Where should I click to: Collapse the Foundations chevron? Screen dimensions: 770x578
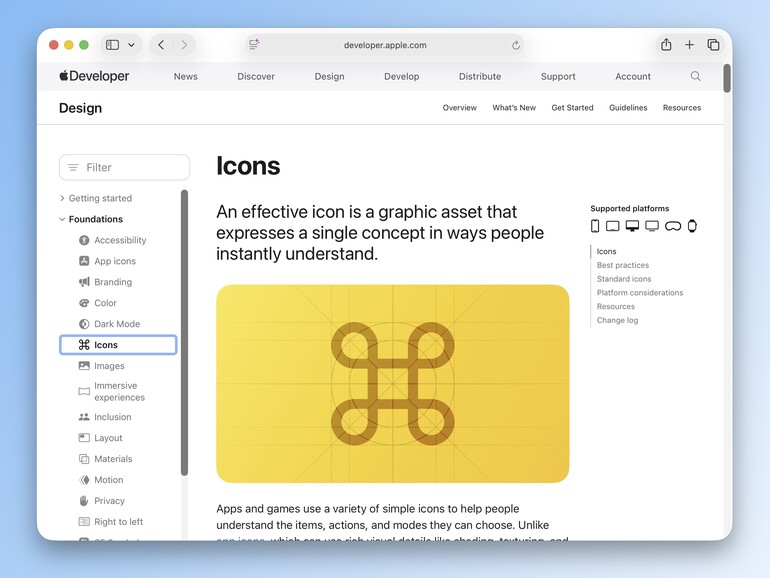(62, 219)
